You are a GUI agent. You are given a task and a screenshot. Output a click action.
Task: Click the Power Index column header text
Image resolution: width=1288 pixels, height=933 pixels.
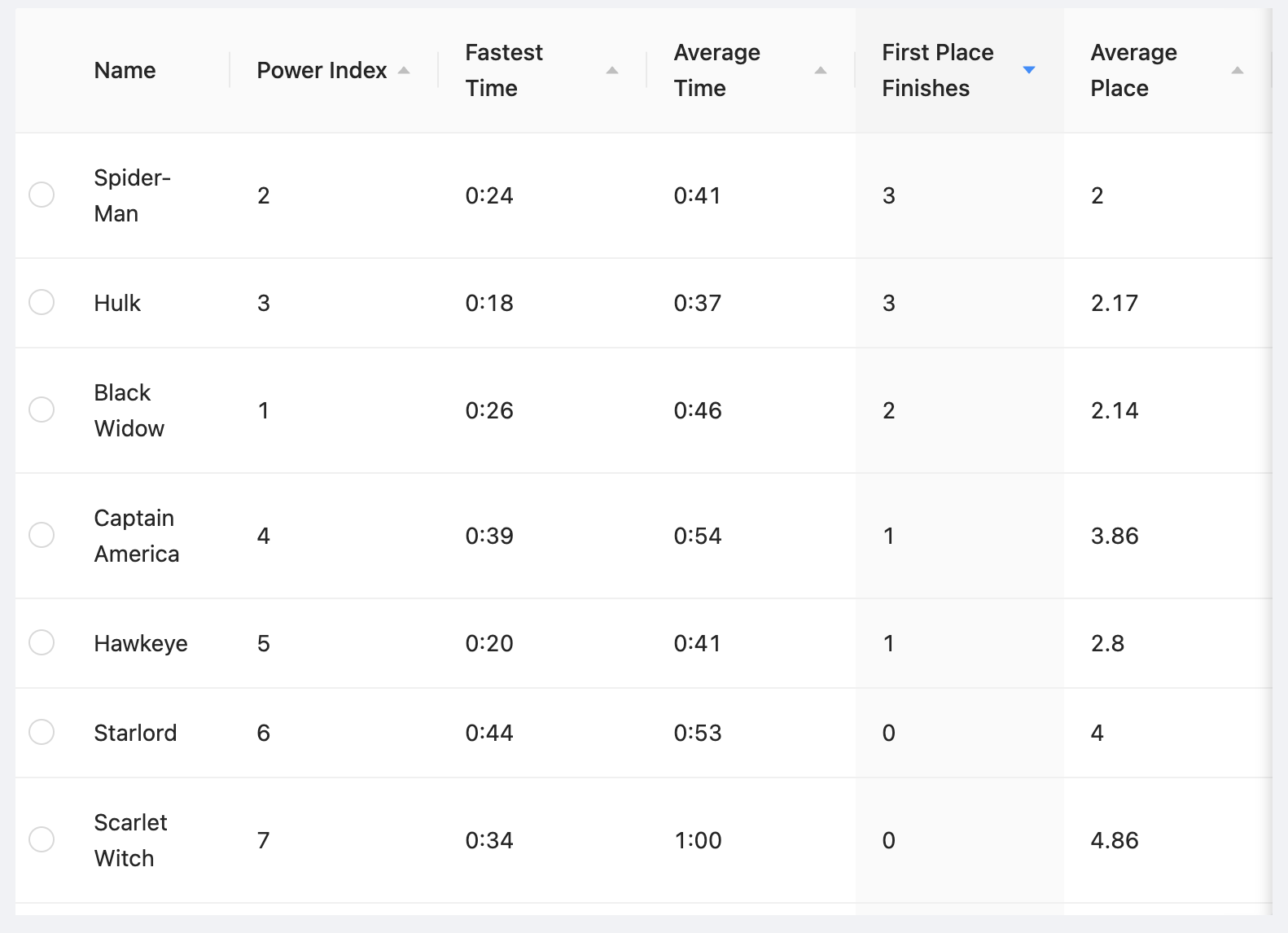[322, 70]
